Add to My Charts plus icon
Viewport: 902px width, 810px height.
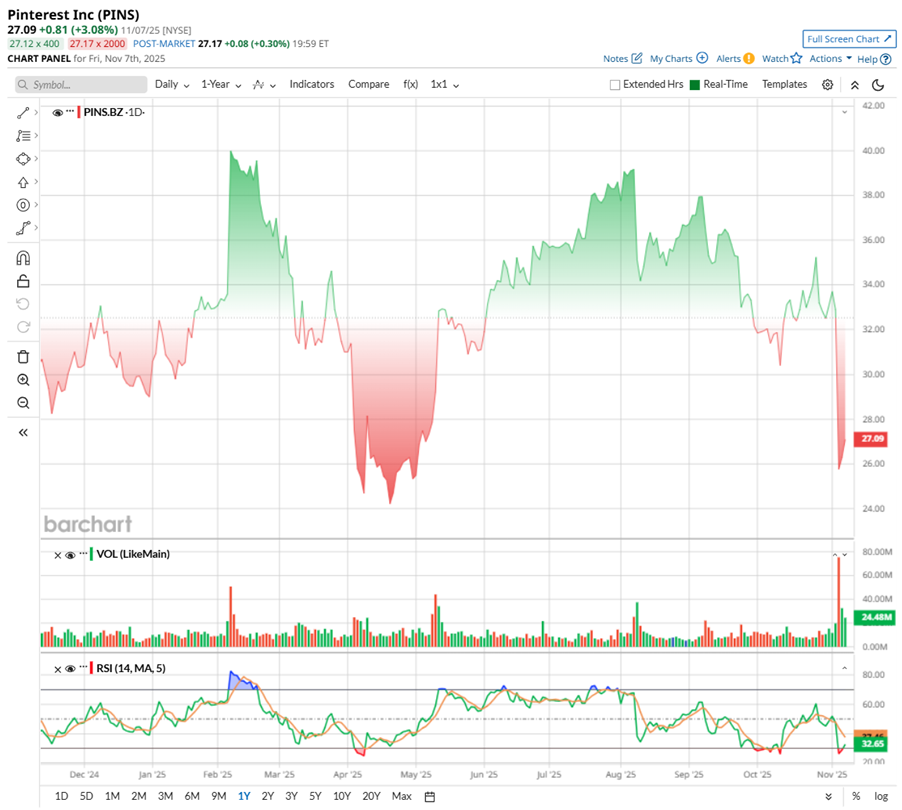(702, 58)
